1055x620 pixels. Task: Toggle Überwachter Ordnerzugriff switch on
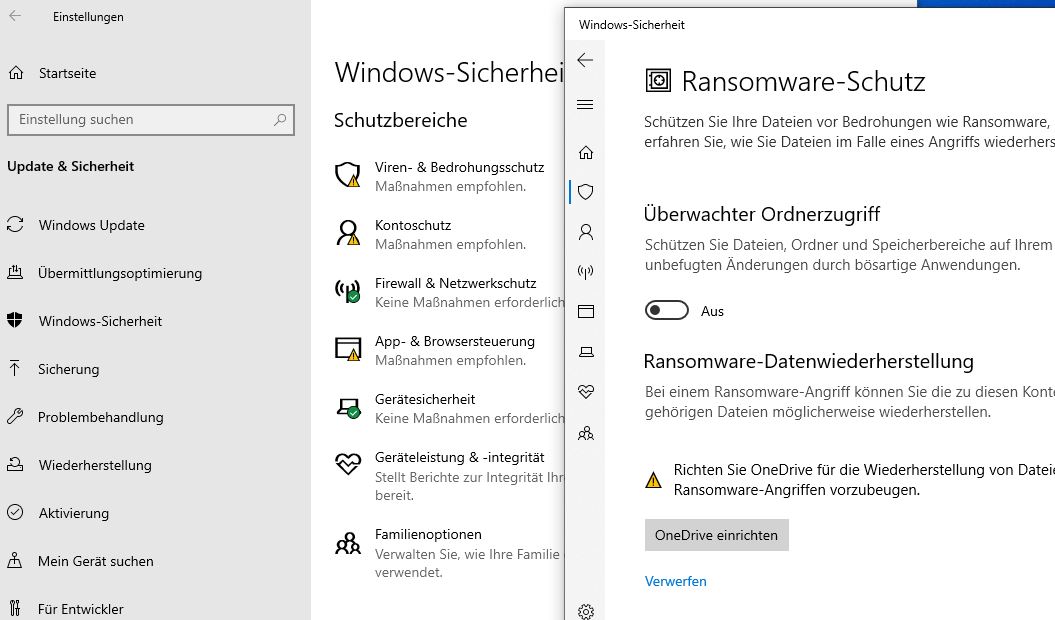point(667,310)
